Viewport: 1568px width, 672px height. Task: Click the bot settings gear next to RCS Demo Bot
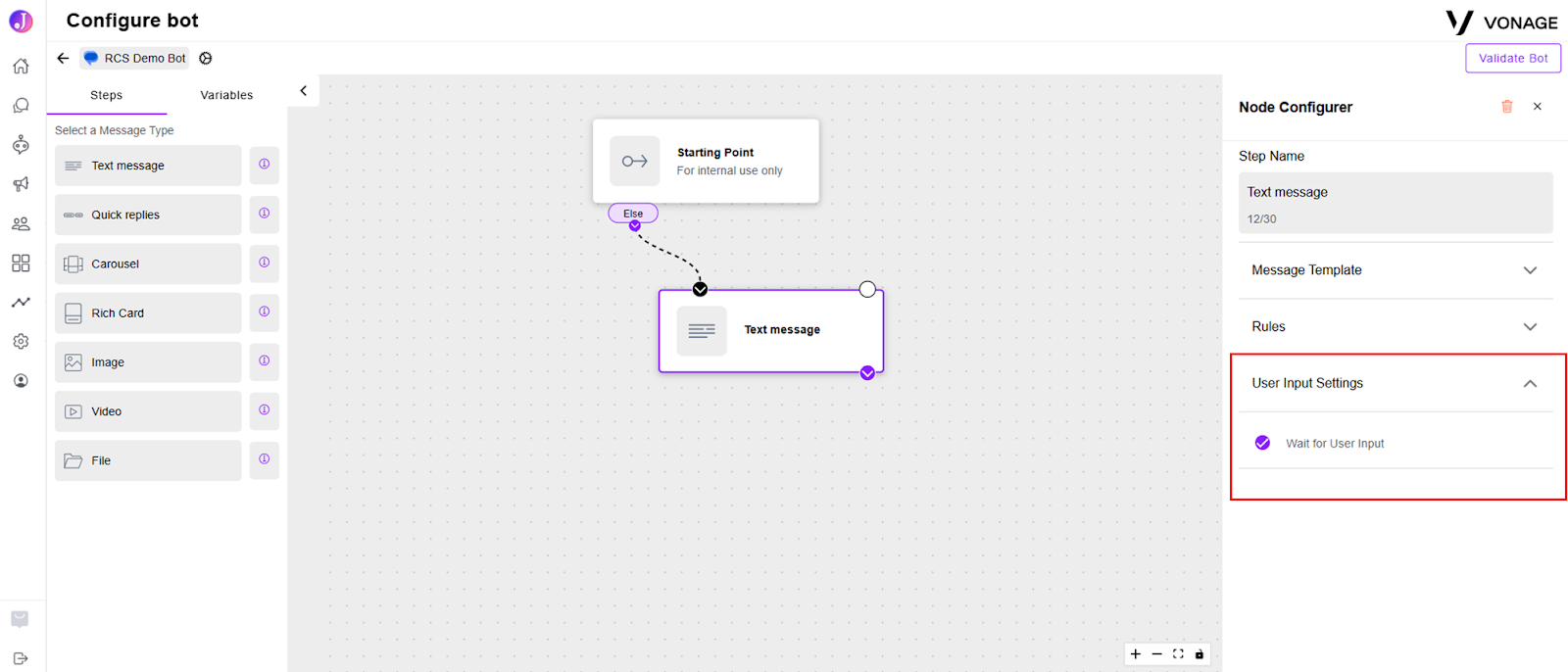(206, 58)
